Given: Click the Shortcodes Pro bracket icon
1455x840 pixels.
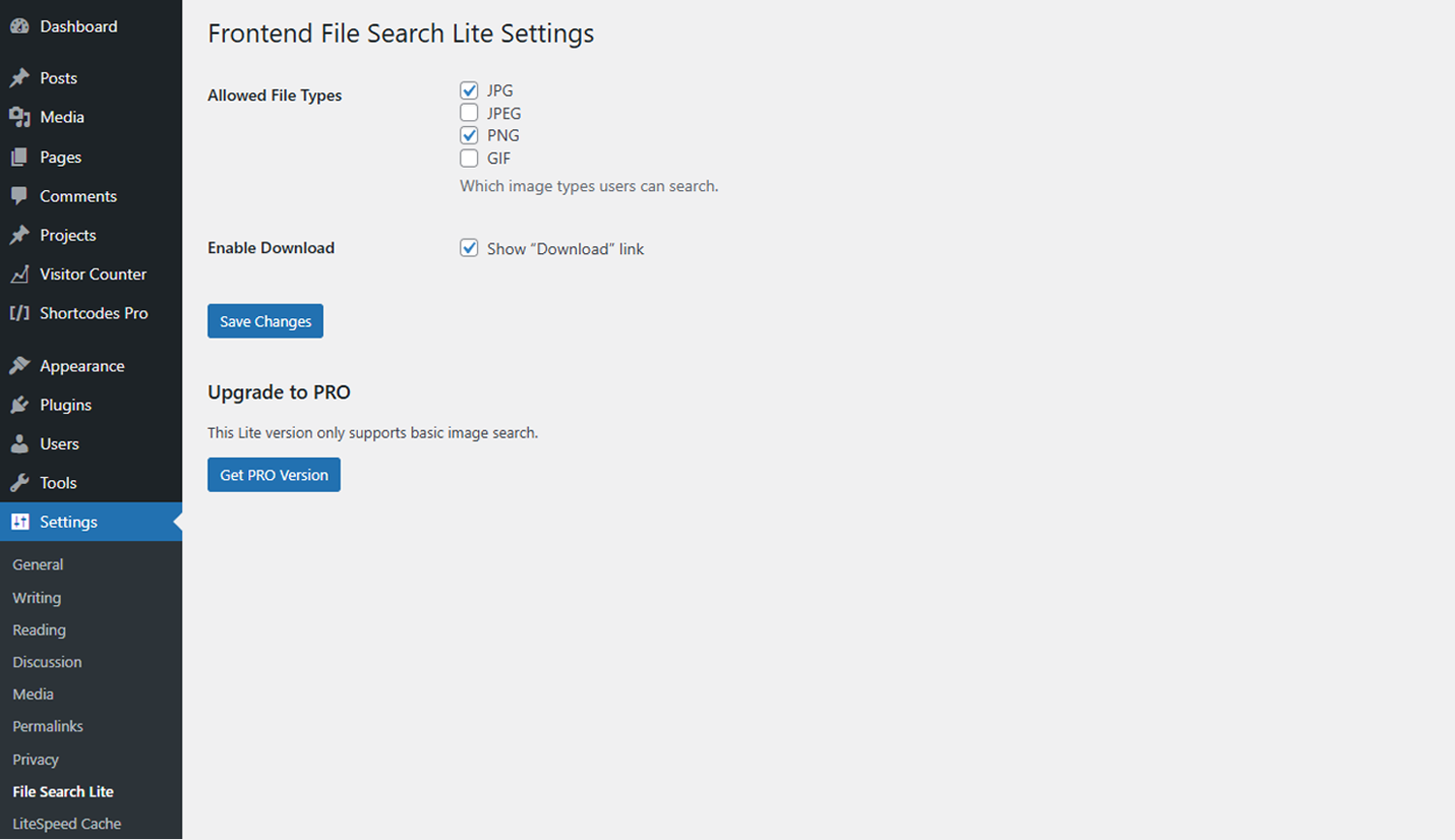Looking at the screenshot, I should point(19,313).
